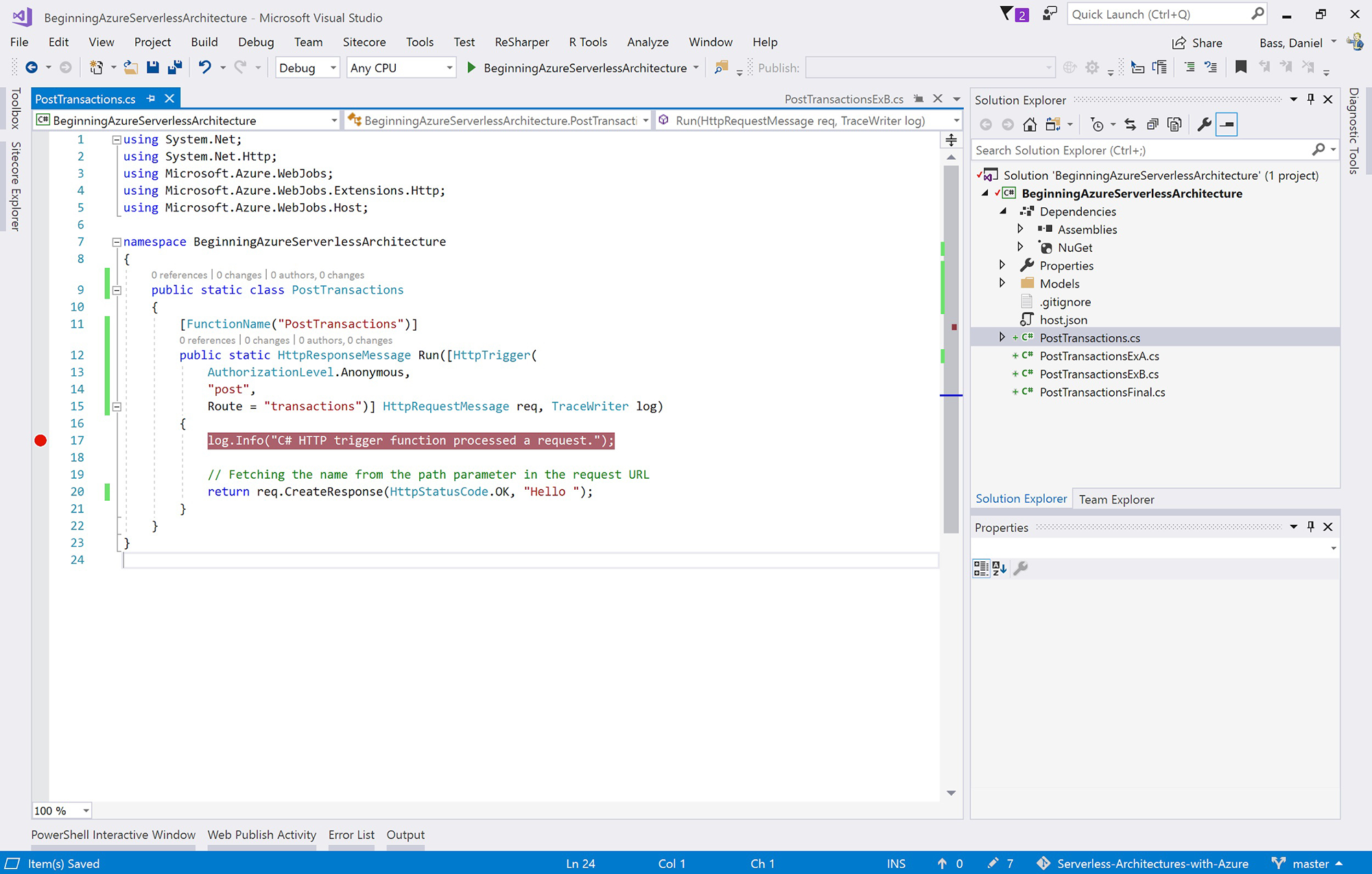Pin the PostTransactions.cs tab

(151, 99)
